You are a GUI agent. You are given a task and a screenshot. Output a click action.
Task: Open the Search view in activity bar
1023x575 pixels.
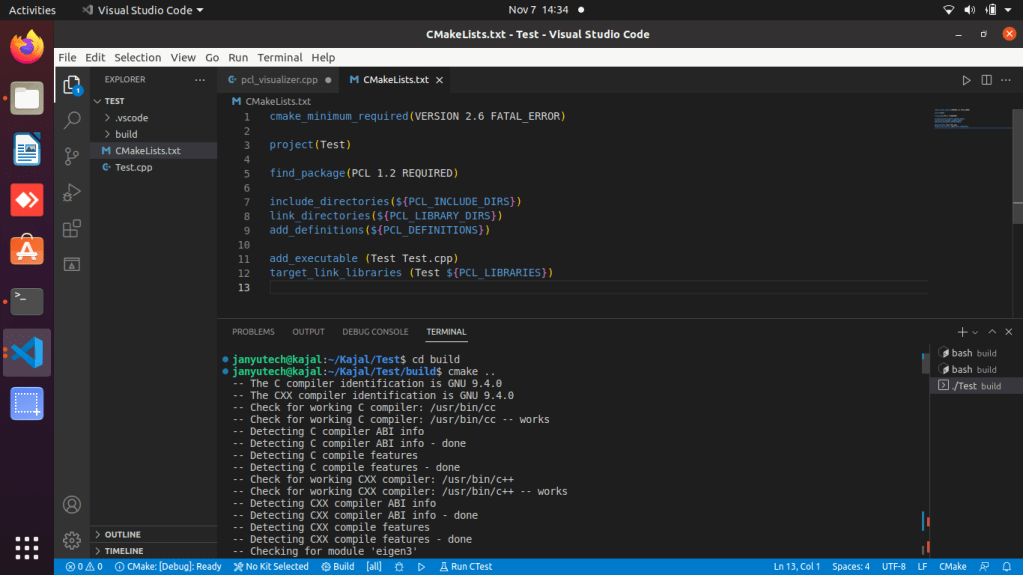pyautogui.click(x=72, y=121)
